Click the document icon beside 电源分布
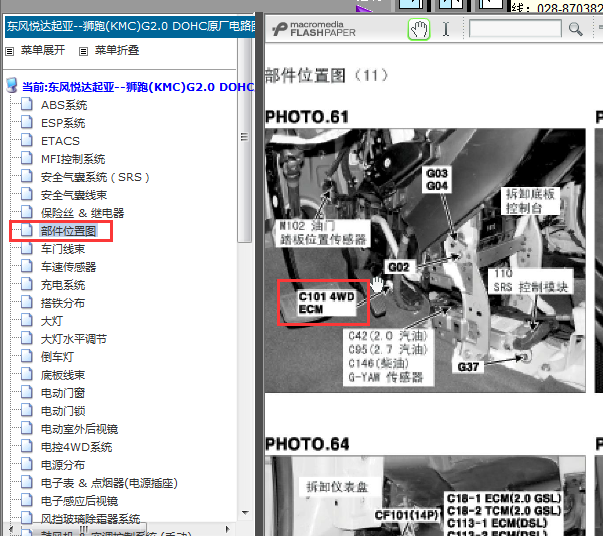The image size is (603, 536). 27,464
